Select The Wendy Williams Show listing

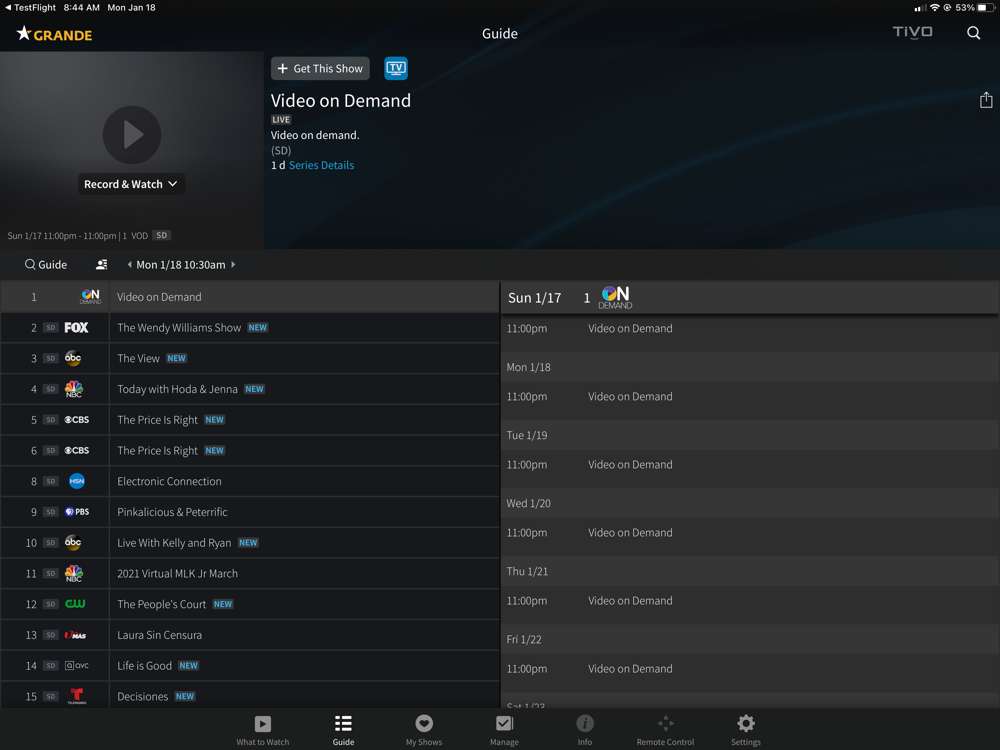[x=304, y=327]
